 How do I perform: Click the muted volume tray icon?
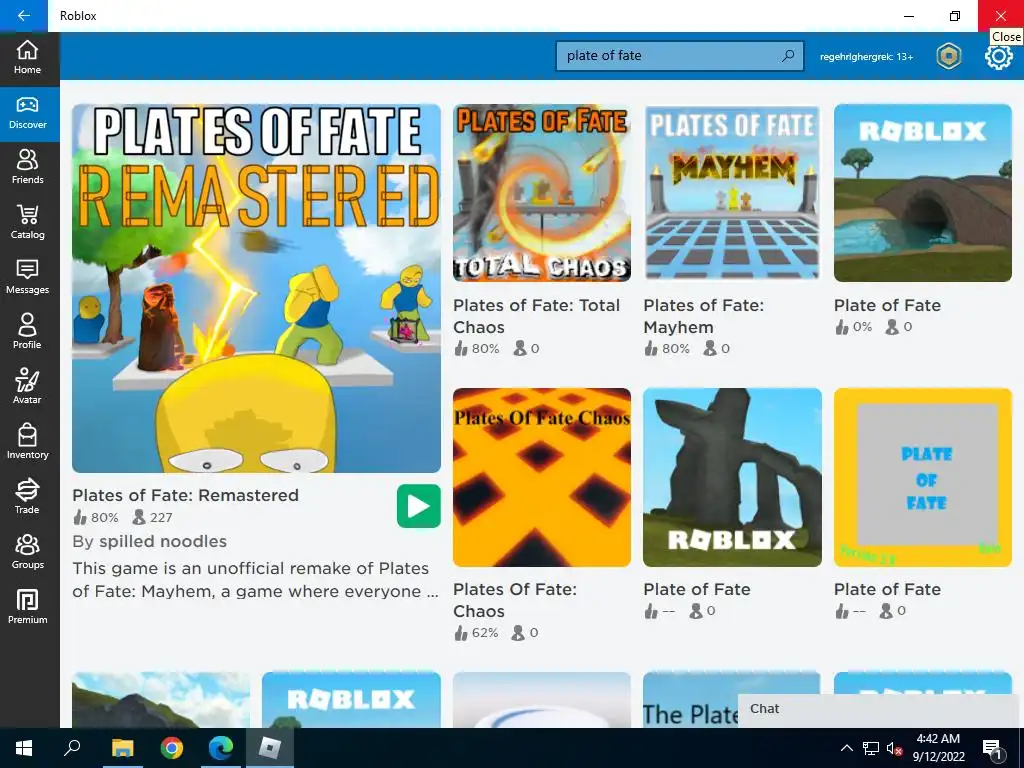point(894,748)
